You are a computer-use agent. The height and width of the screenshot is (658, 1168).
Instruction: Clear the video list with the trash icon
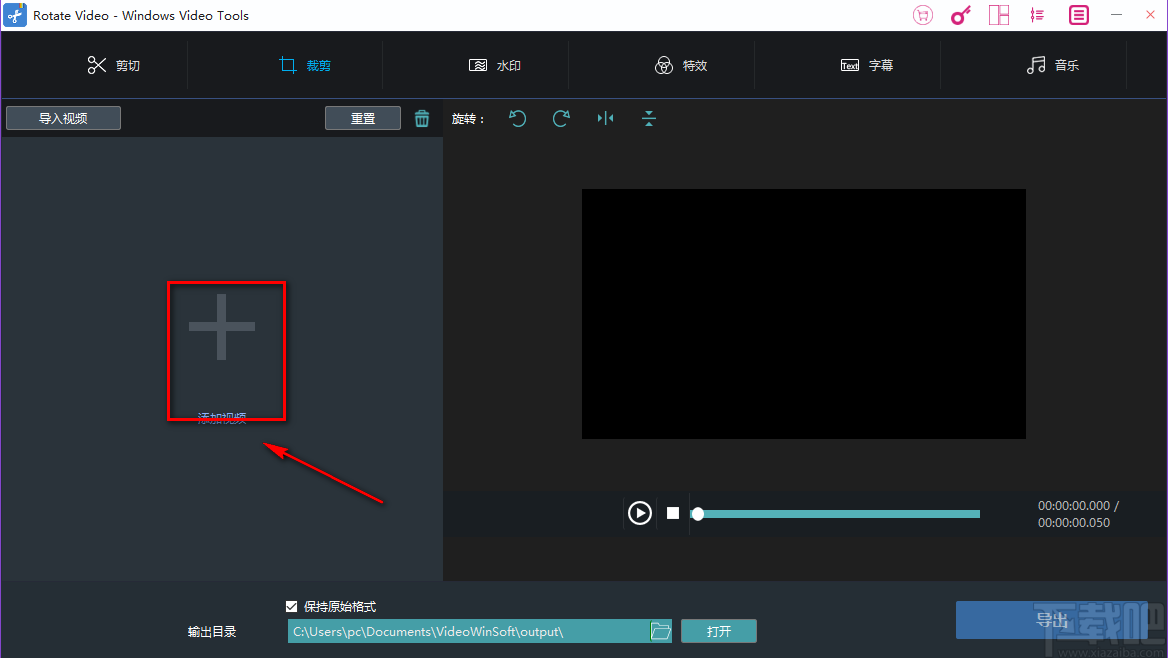click(421, 118)
